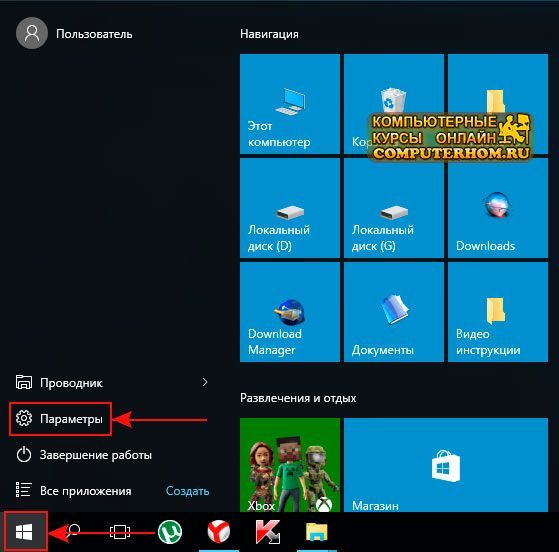Open the Task View taskbar button
Viewport: 559px width, 552px height.
[120, 532]
